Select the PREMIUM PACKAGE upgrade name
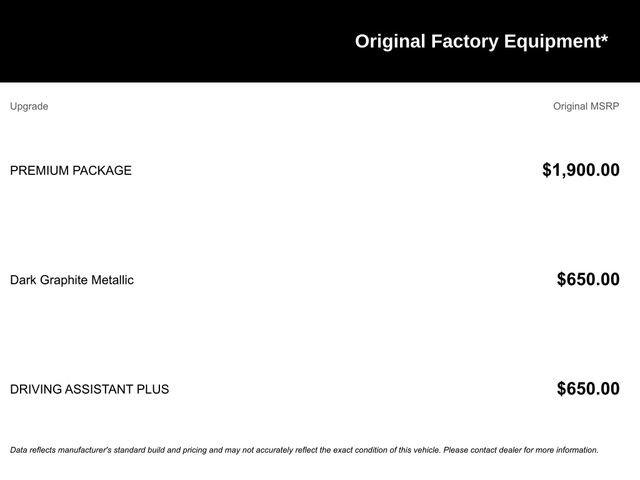640x480 pixels. pos(71,170)
